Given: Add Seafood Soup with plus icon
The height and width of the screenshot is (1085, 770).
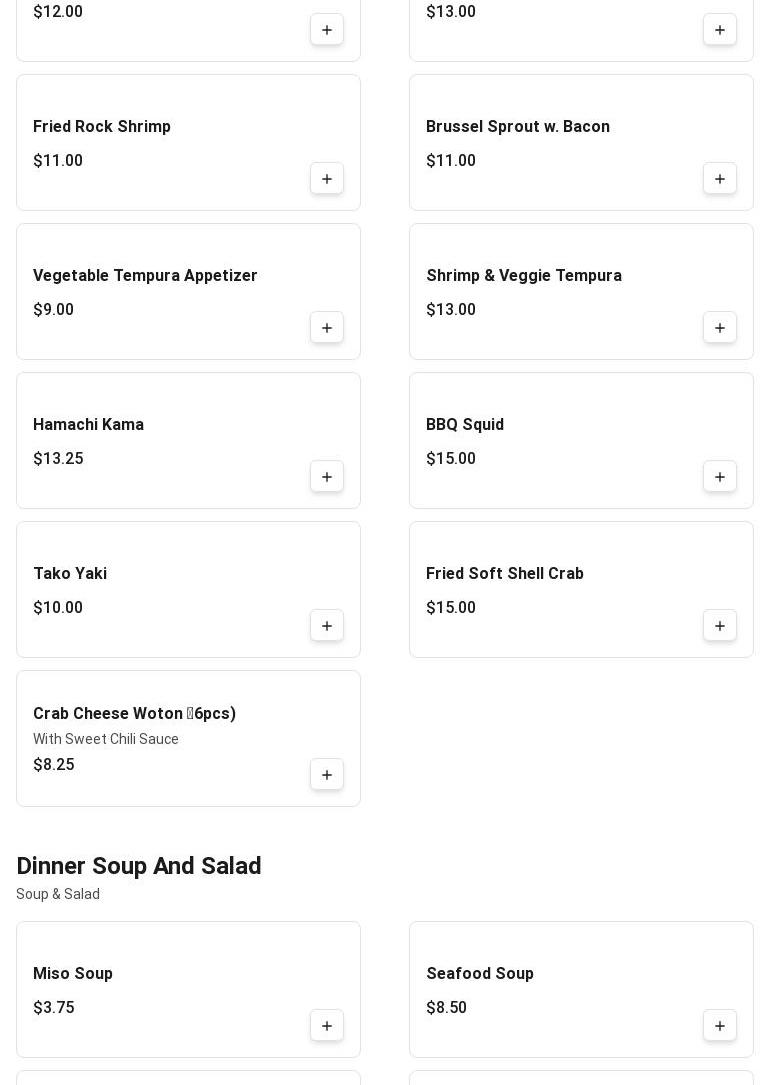Looking at the screenshot, I should coord(720,1026).
